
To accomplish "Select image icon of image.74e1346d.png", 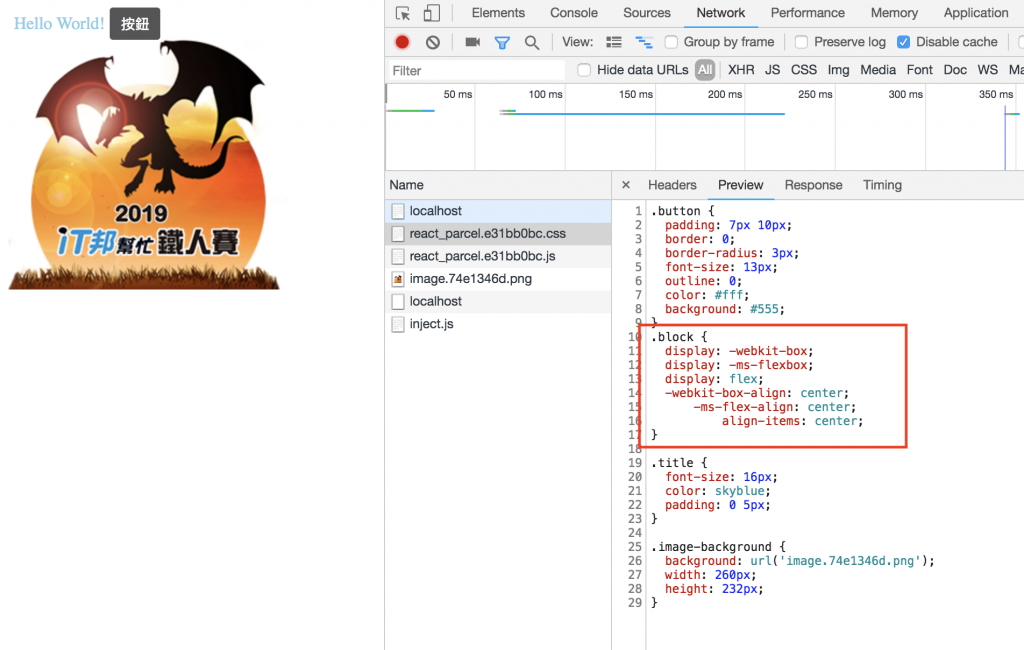I will 398,279.
